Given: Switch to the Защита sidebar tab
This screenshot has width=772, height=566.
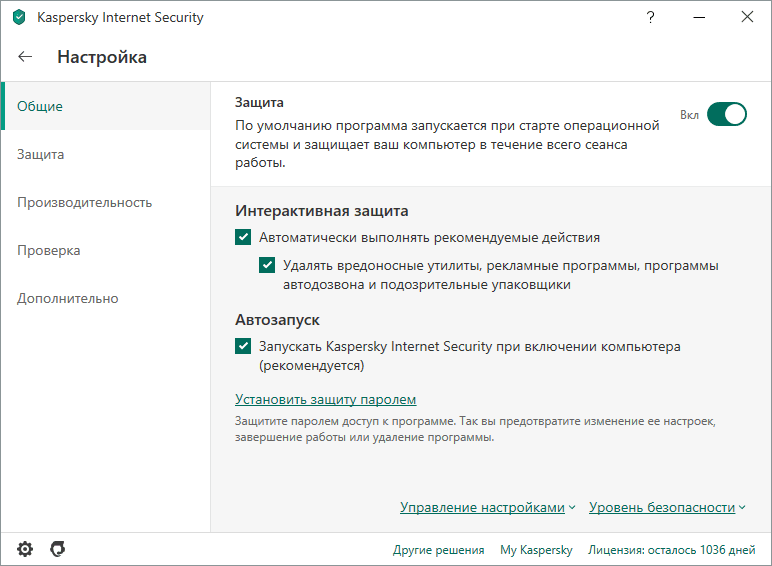Looking at the screenshot, I should (x=106, y=155).
